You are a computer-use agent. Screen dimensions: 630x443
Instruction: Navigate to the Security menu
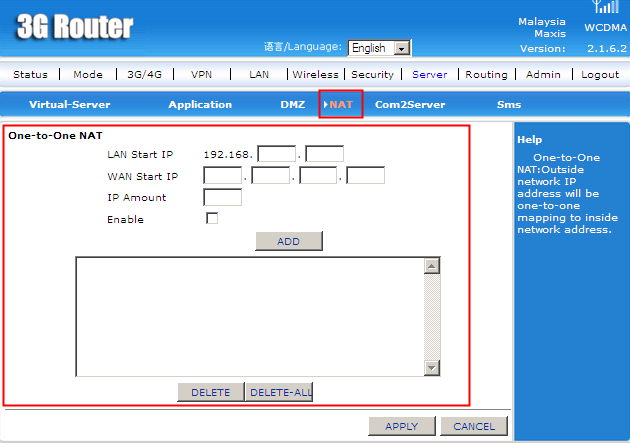click(372, 74)
